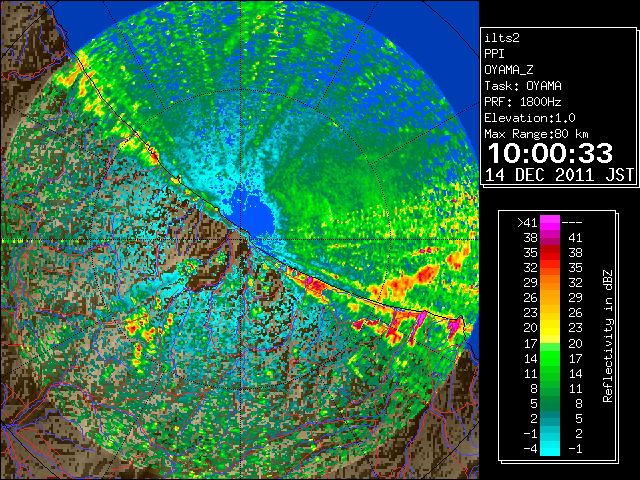Click the "PRF: 1800Hz" text
Image resolution: width=640 pixels, height=480 pixels.
(x=523, y=102)
